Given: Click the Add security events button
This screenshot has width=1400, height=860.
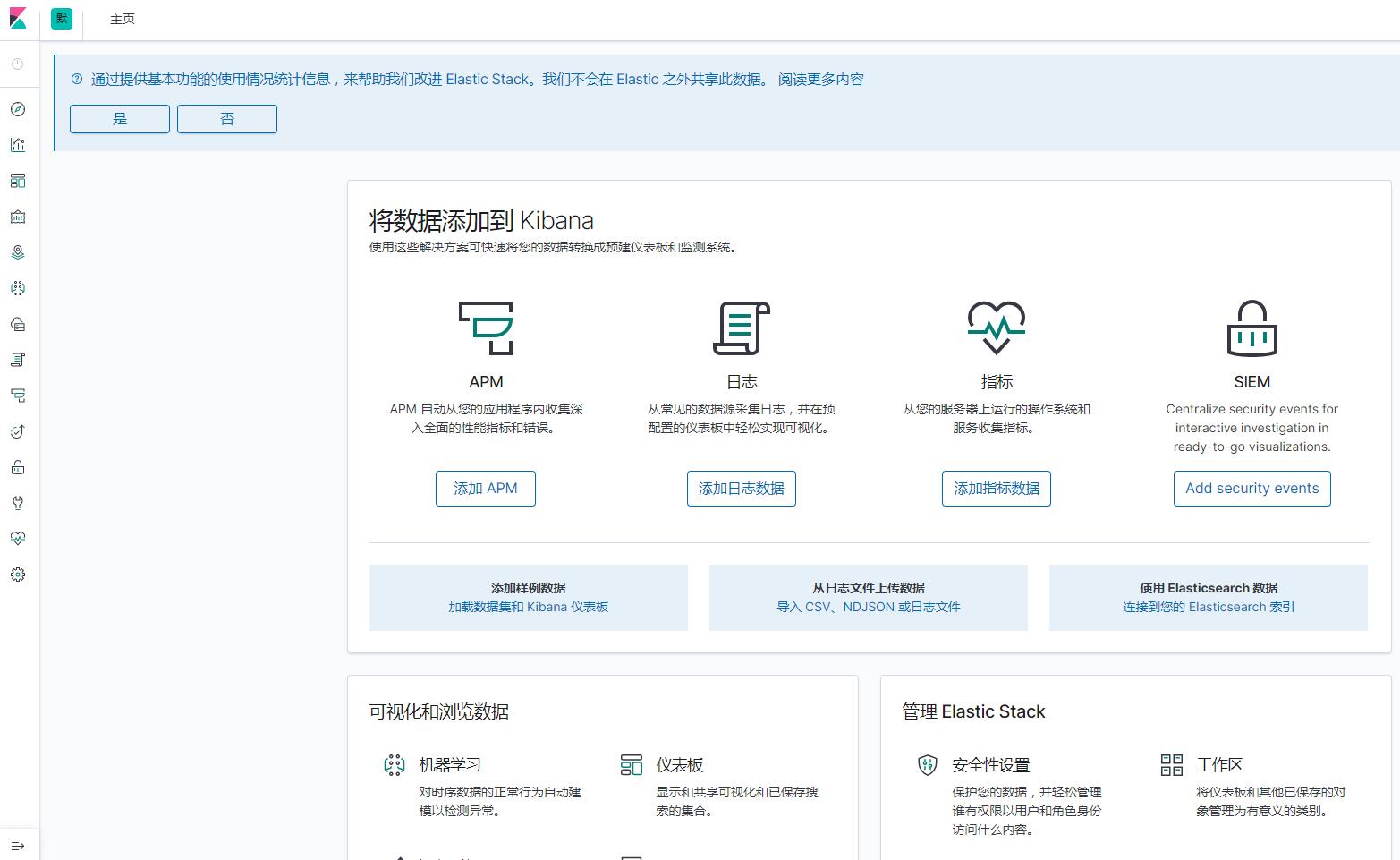Looking at the screenshot, I should coord(1252,489).
